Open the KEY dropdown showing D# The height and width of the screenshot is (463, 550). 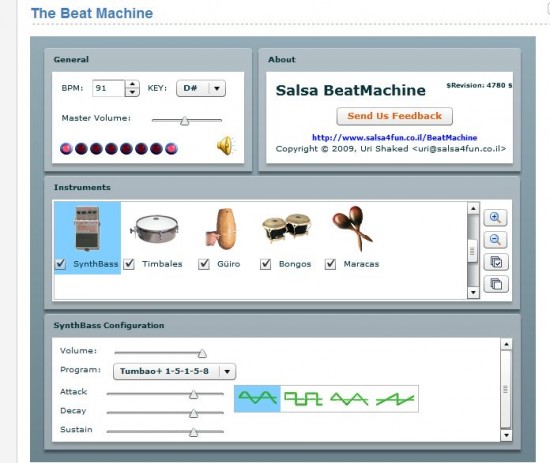tap(201, 88)
